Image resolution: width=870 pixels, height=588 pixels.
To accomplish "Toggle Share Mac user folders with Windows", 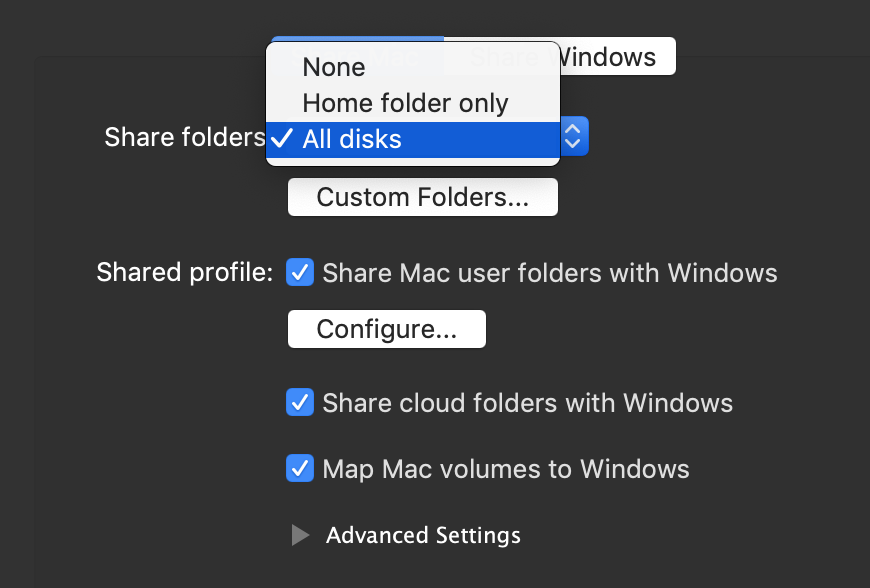I will 300,272.
